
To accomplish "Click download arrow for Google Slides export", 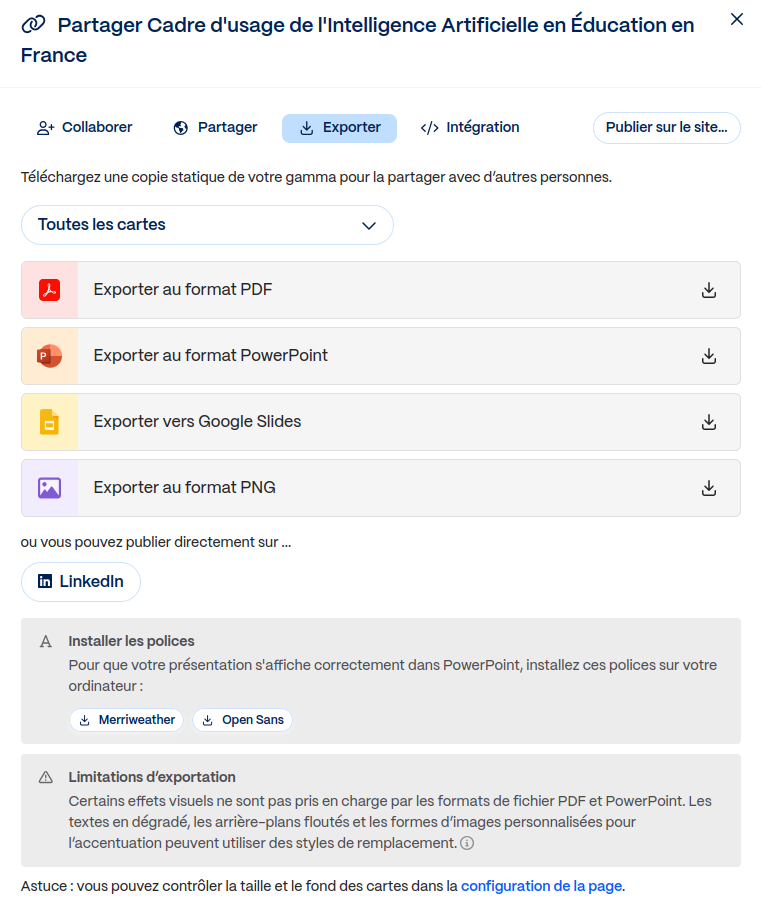I will point(709,422).
